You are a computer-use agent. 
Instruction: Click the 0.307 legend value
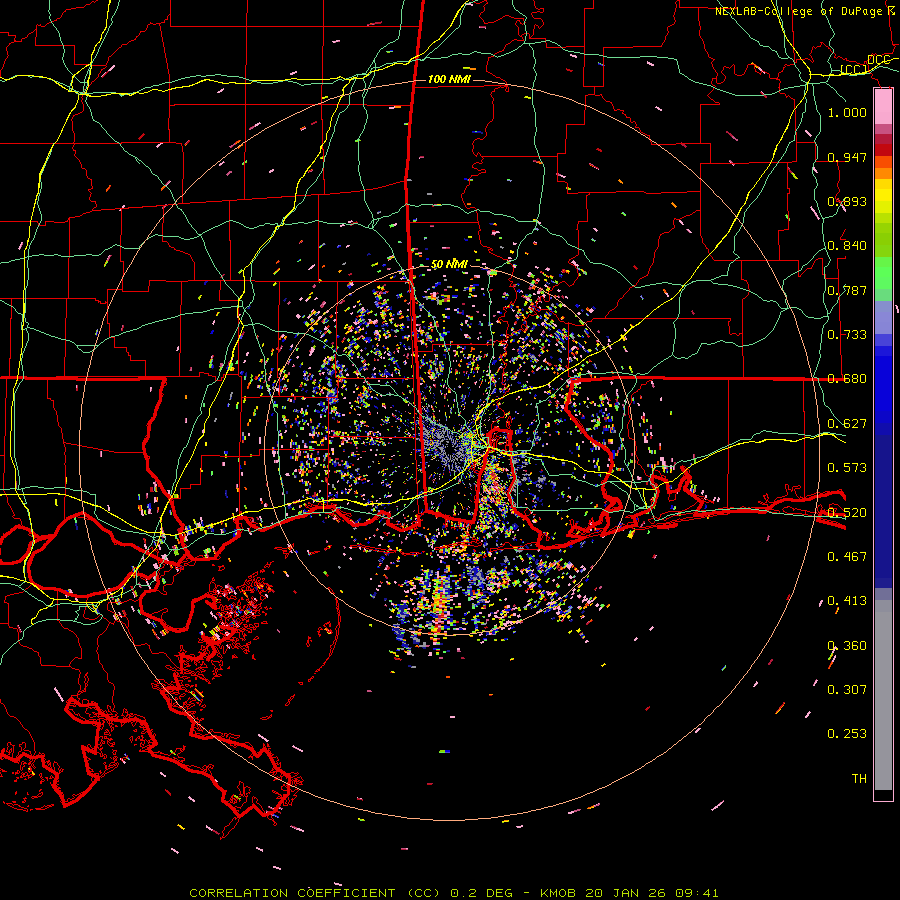point(847,689)
